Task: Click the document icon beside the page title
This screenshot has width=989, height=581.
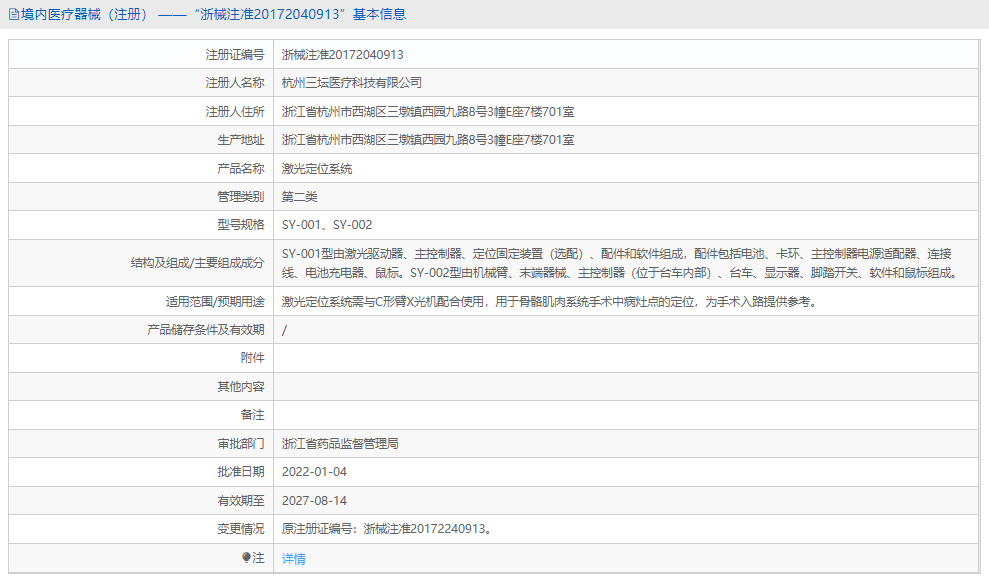Action: click(x=13, y=15)
